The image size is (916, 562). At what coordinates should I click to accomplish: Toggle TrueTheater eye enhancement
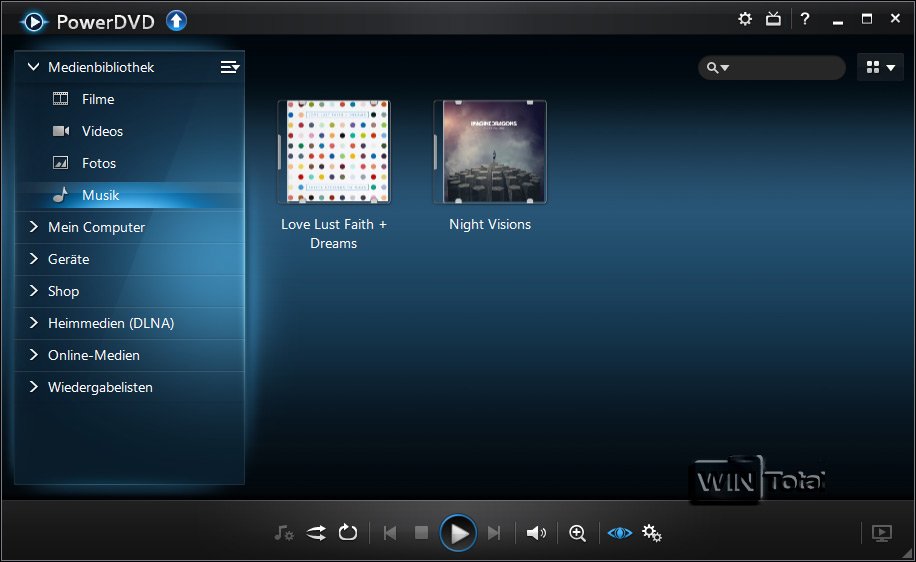click(x=619, y=533)
